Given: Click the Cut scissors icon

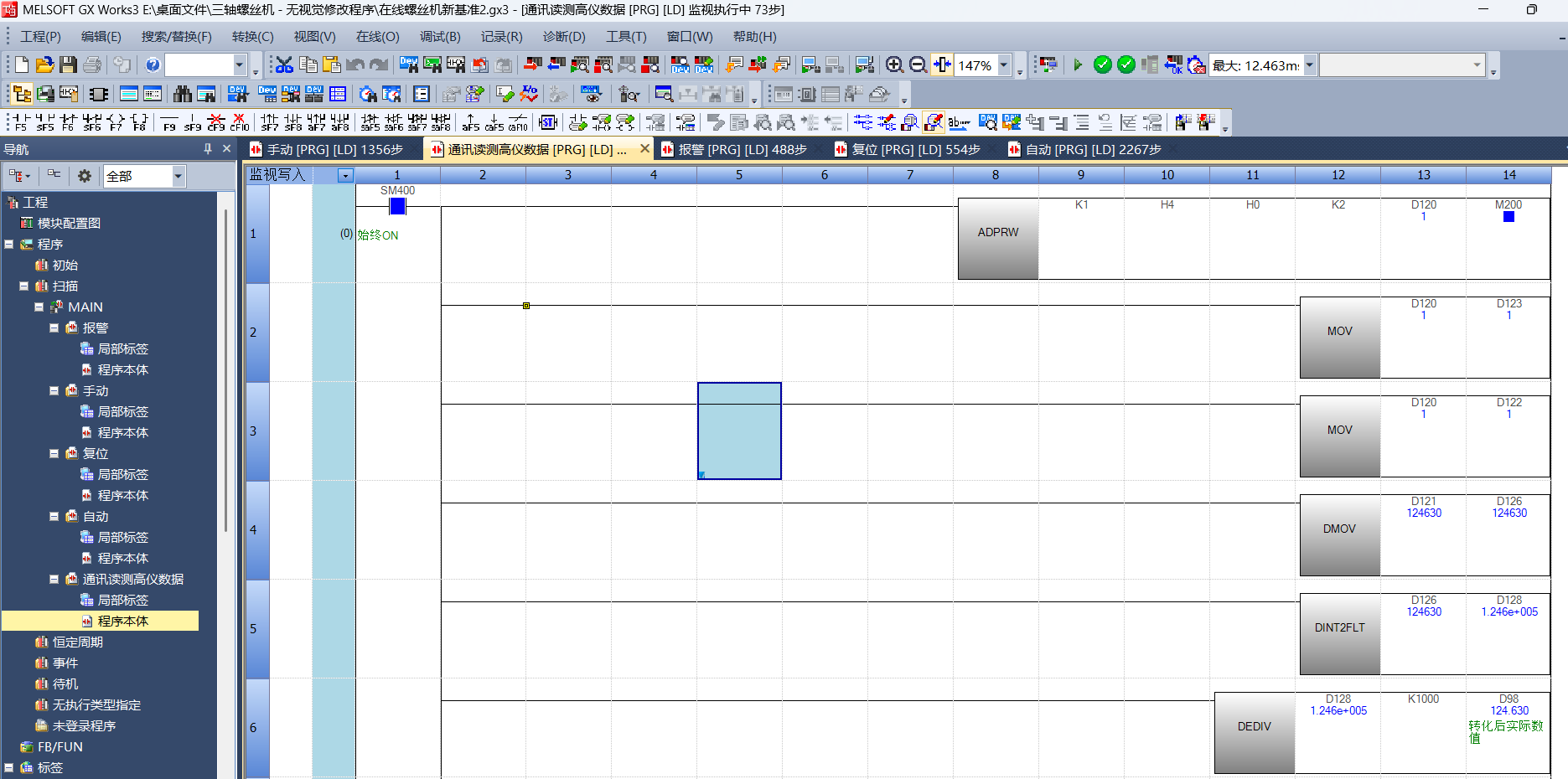Looking at the screenshot, I should (284, 65).
